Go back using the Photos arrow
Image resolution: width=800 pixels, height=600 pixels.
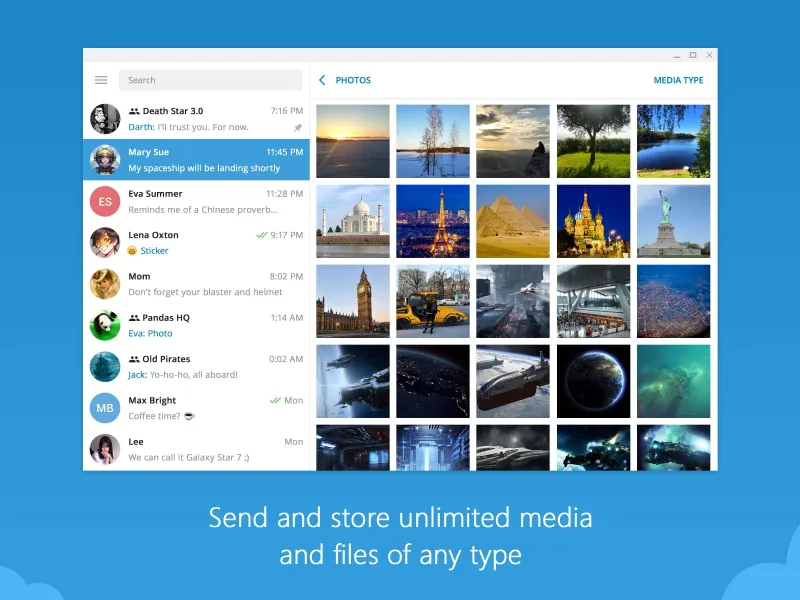click(322, 80)
